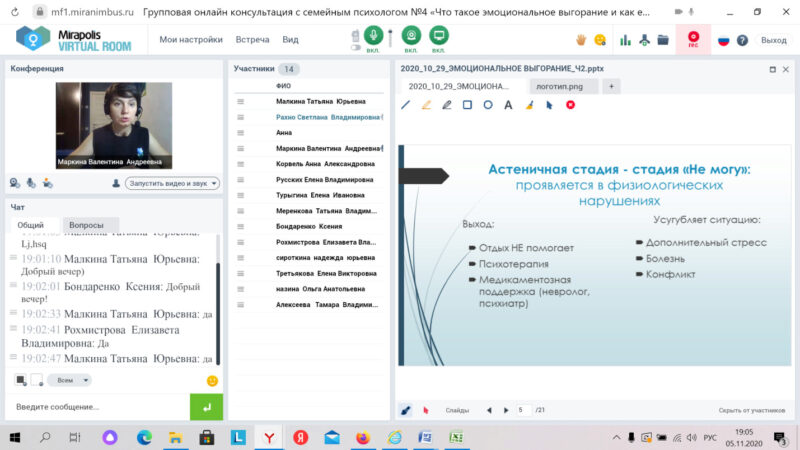Click Скрыть от участников link
Image resolution: width=800 pixels, height=450 pixels.
click(x=752, y=410)
